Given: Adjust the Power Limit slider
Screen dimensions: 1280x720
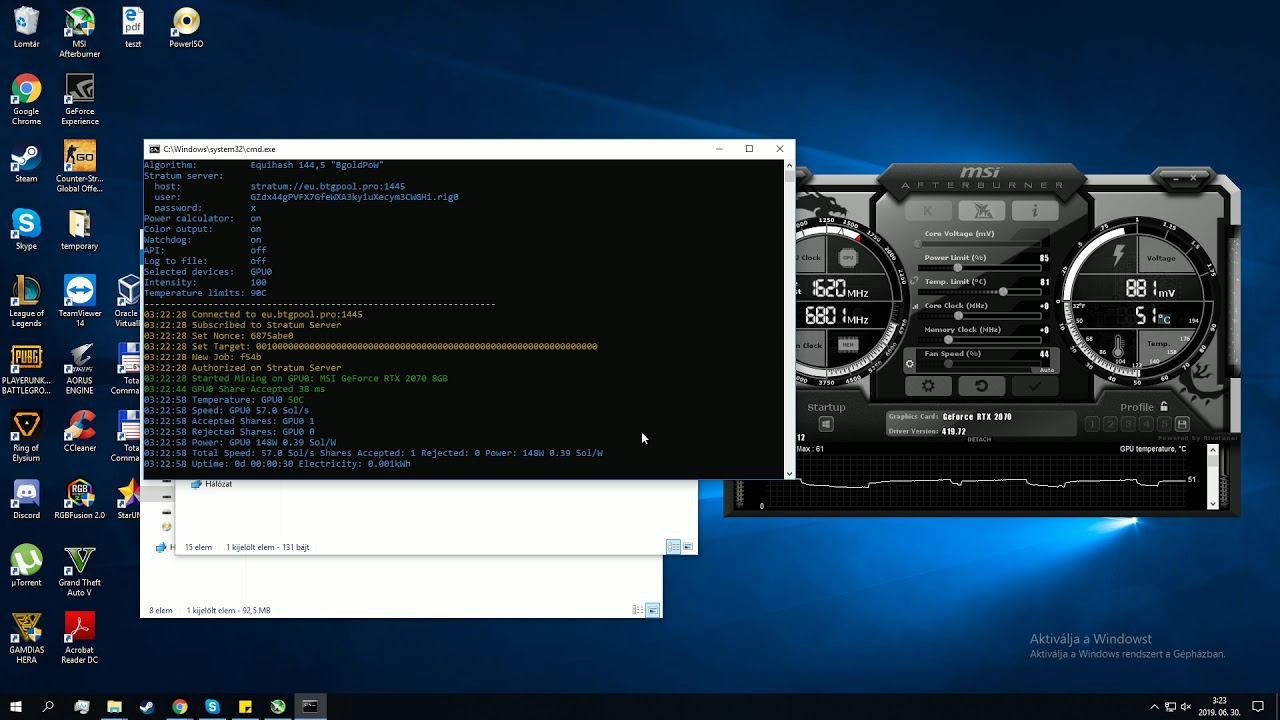Looking at the screenshot, I should point(958,268).
